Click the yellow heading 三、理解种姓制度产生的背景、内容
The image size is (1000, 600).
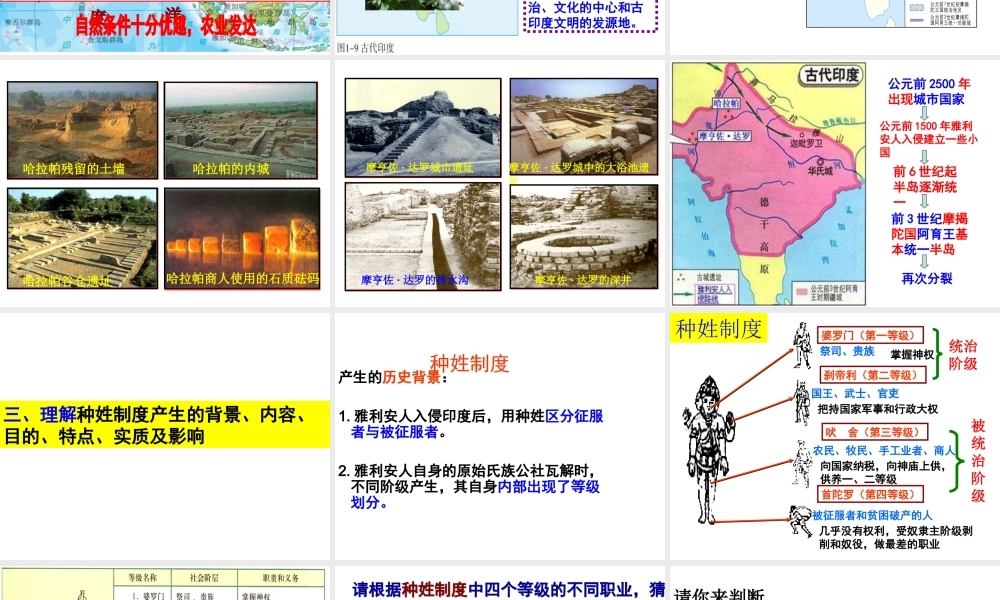165,425
